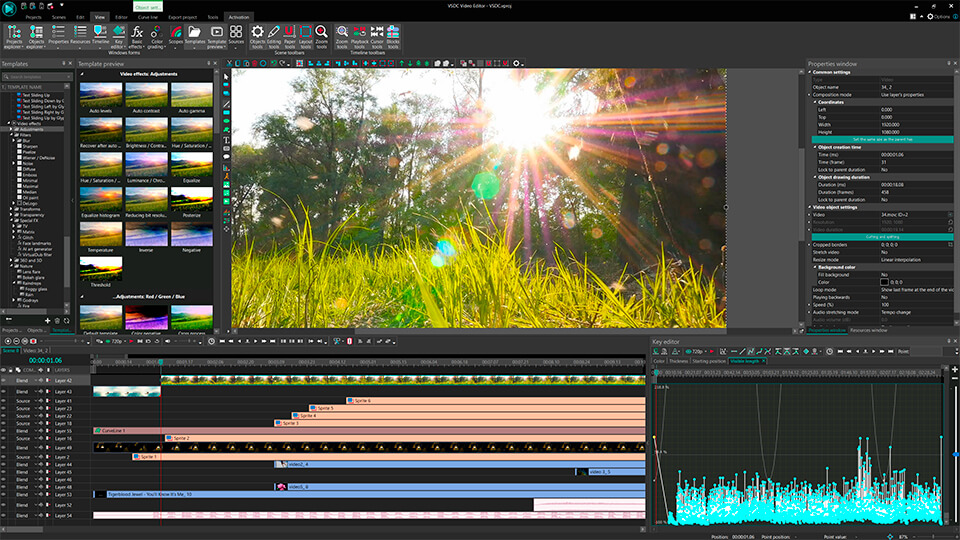Open the Editor ribbon tab

click(x=121, y=17)
